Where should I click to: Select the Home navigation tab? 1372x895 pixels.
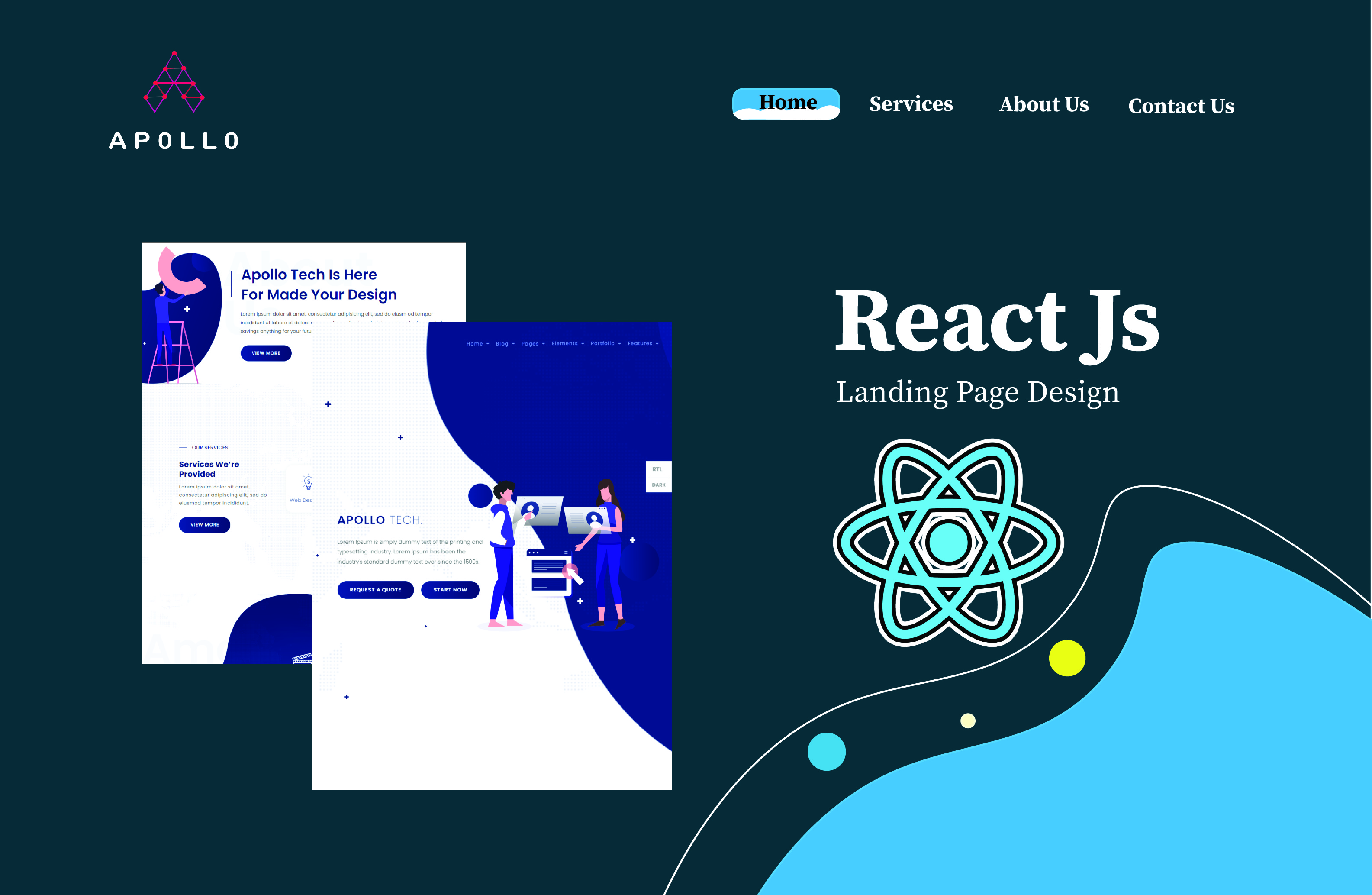pos(786,103)
